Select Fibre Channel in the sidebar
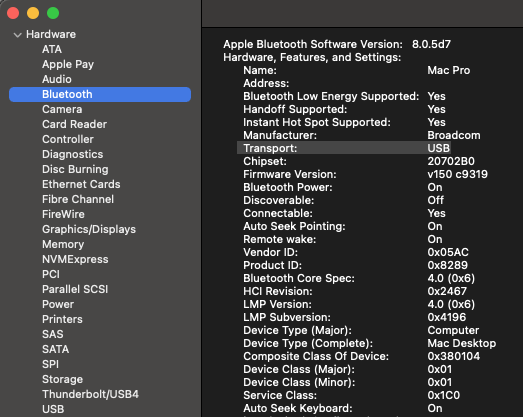Screen dimensions: 523x417 78,199
